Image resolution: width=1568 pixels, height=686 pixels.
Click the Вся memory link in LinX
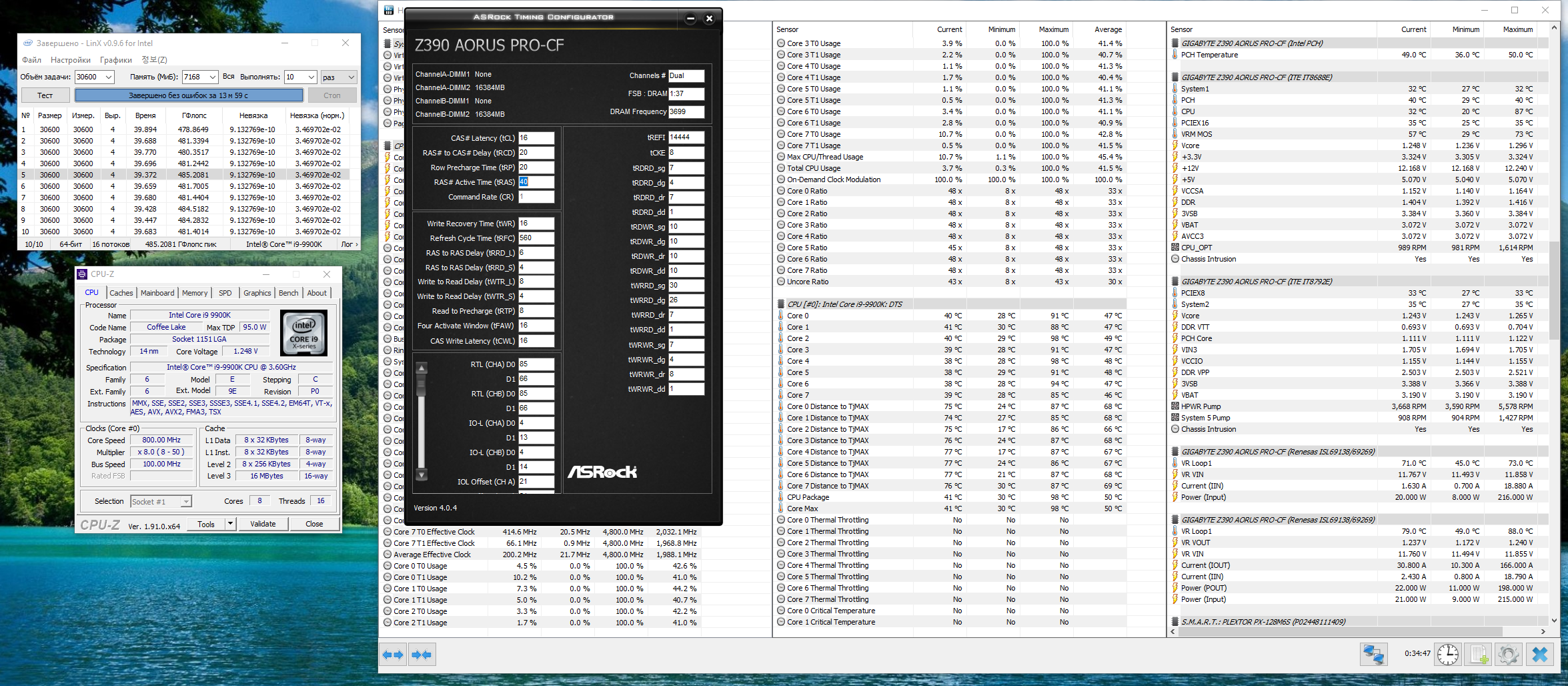228,77
